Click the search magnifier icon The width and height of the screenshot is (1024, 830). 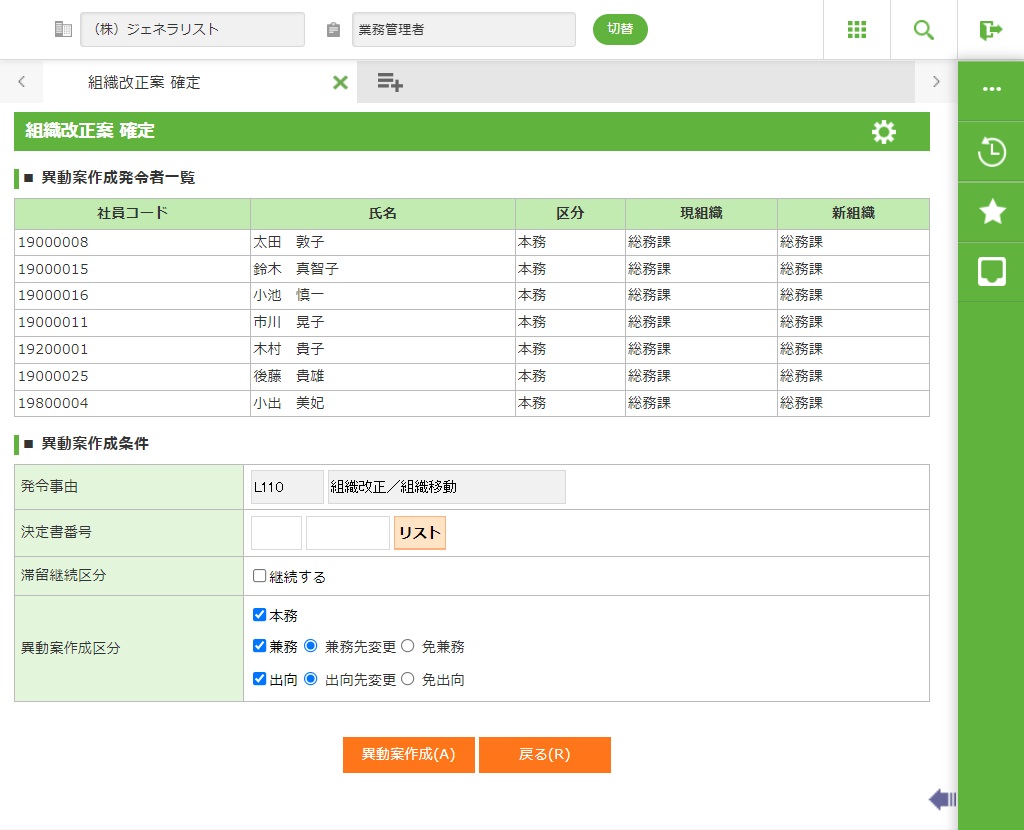point(924,30)
